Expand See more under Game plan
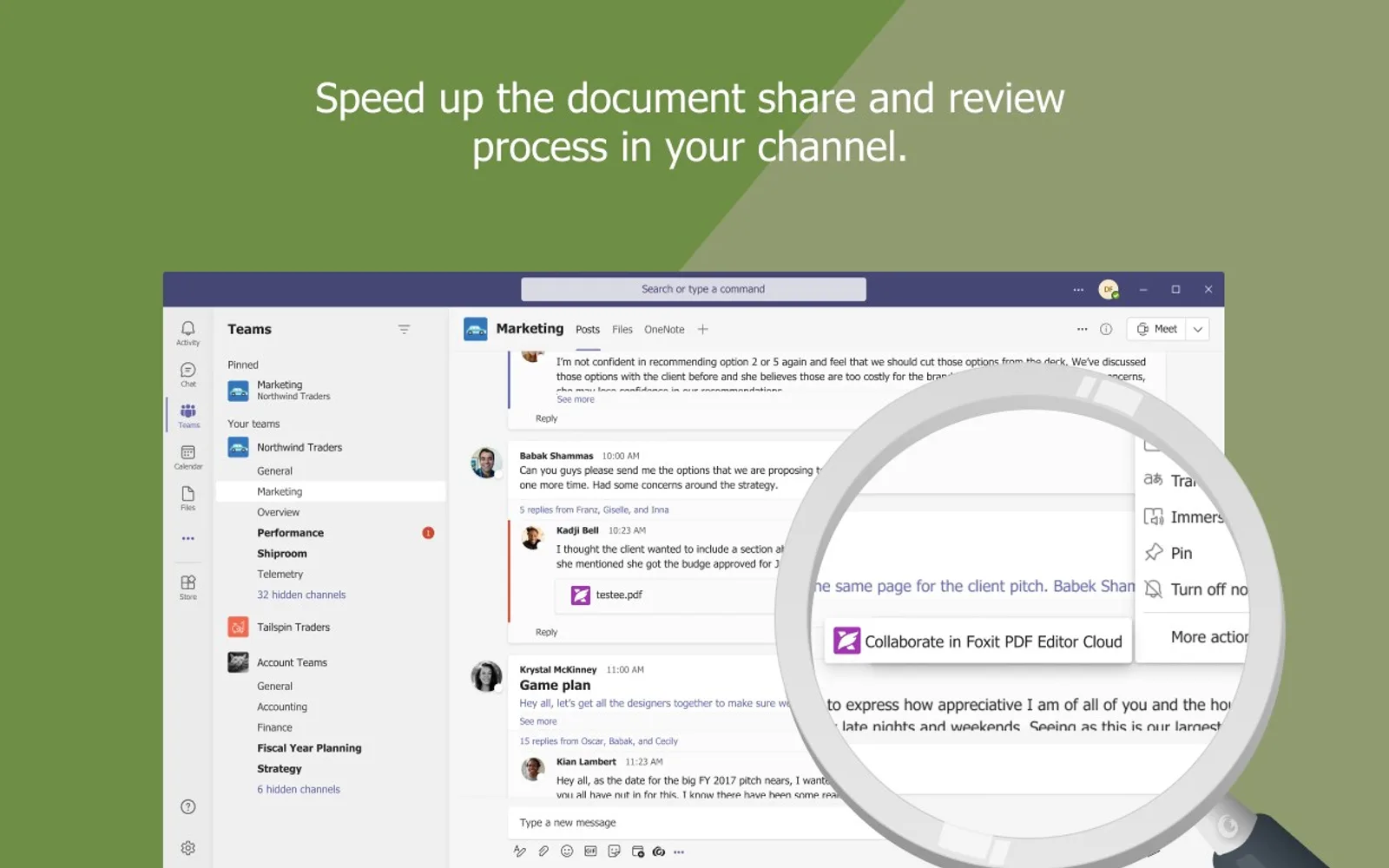The height and width of the screenshot is (868, 1389). (538, 721)
